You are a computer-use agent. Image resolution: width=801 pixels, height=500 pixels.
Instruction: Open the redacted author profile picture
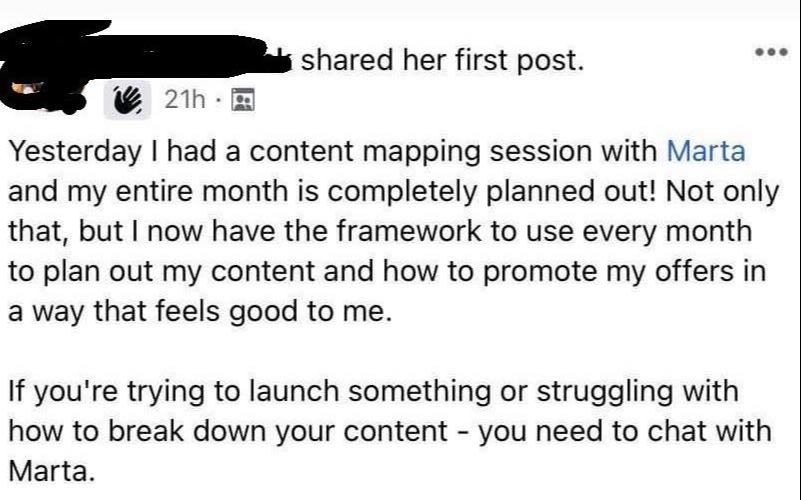pyautogui.click(x=43, y=94)
